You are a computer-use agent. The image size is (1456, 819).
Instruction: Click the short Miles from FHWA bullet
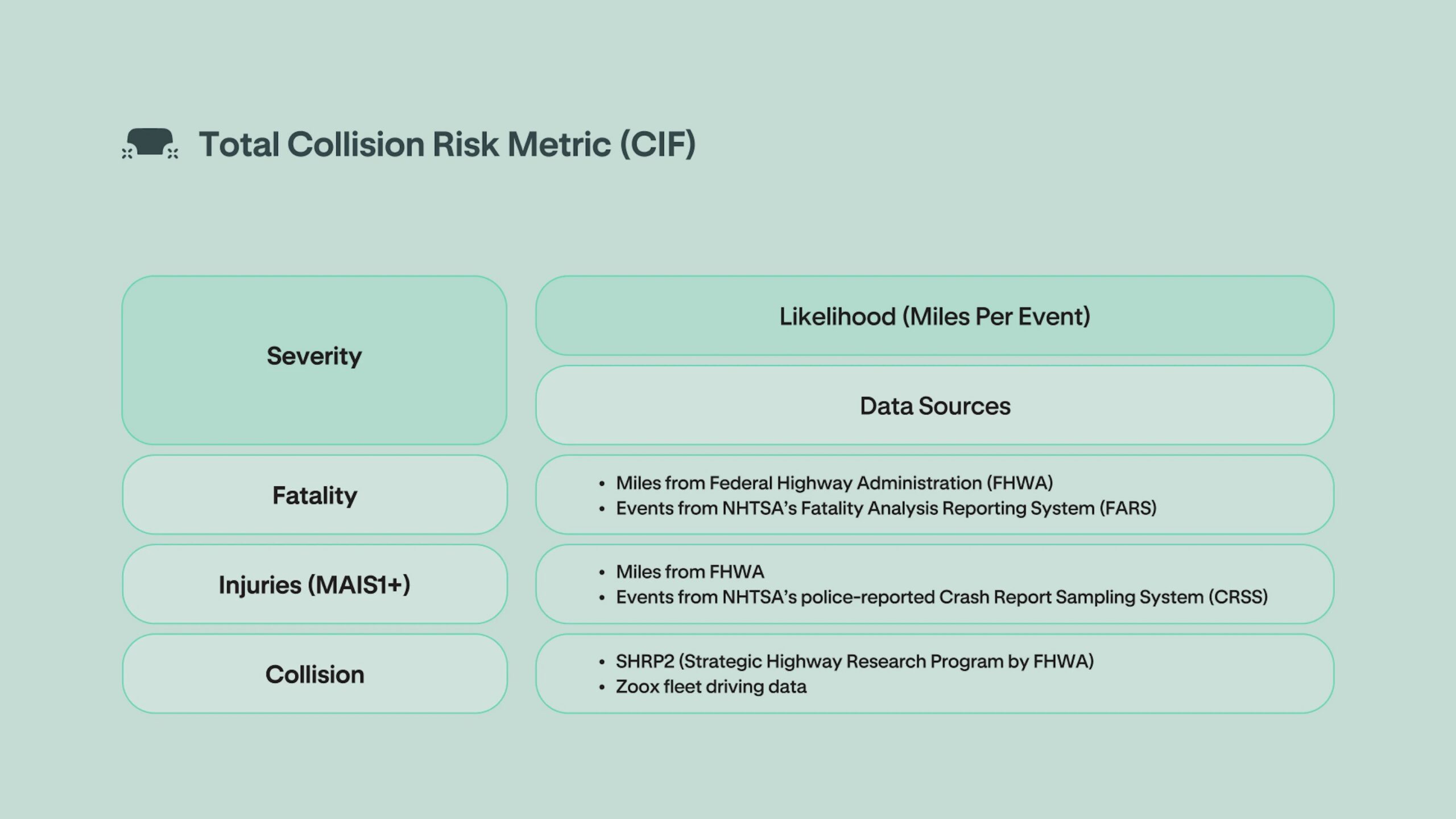(689, 572)
